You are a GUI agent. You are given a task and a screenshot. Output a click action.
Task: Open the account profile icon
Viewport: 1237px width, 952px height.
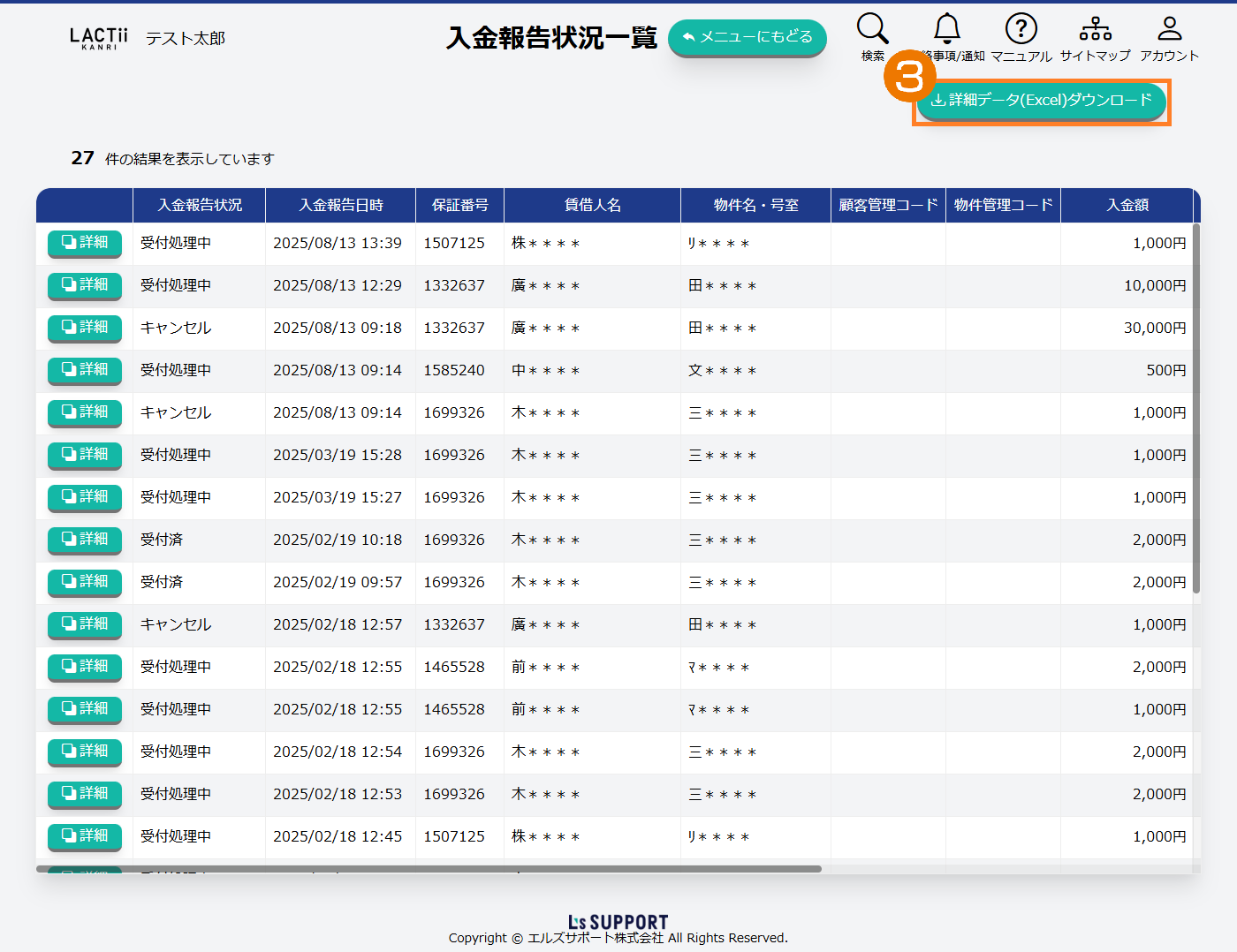point(1169,30)
